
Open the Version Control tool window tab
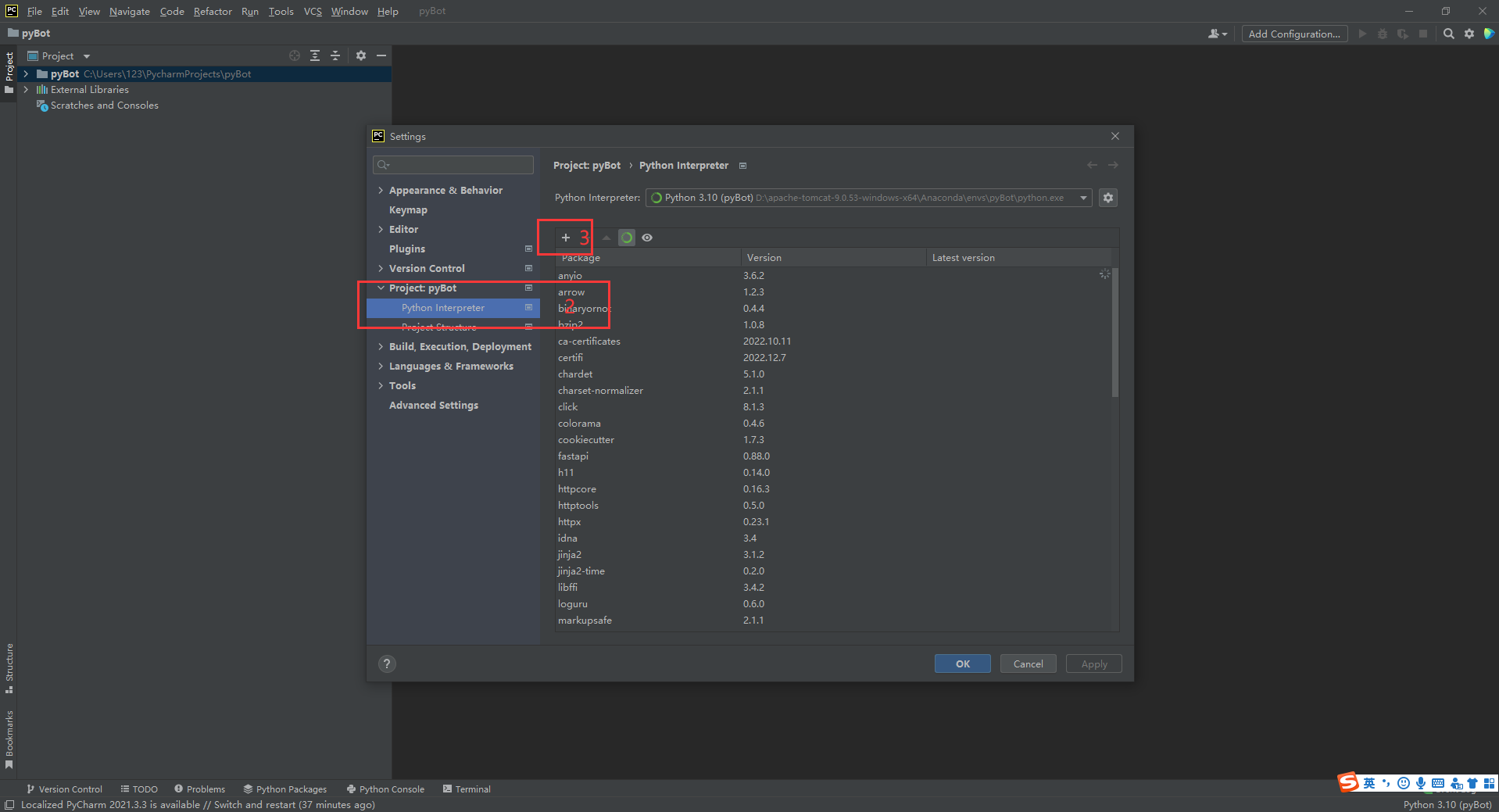click(64, 789)
